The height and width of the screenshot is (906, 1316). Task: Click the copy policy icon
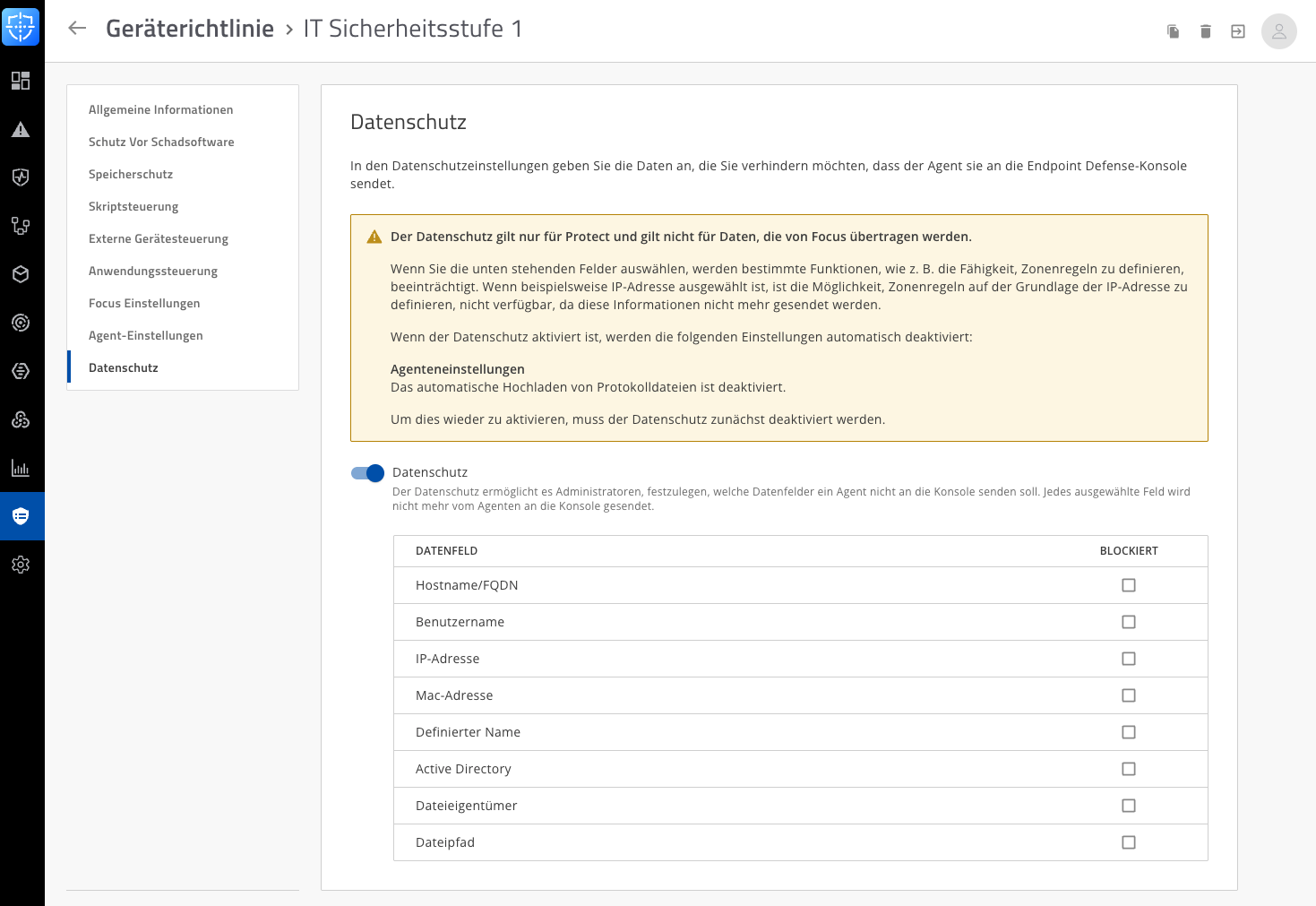1173,31
